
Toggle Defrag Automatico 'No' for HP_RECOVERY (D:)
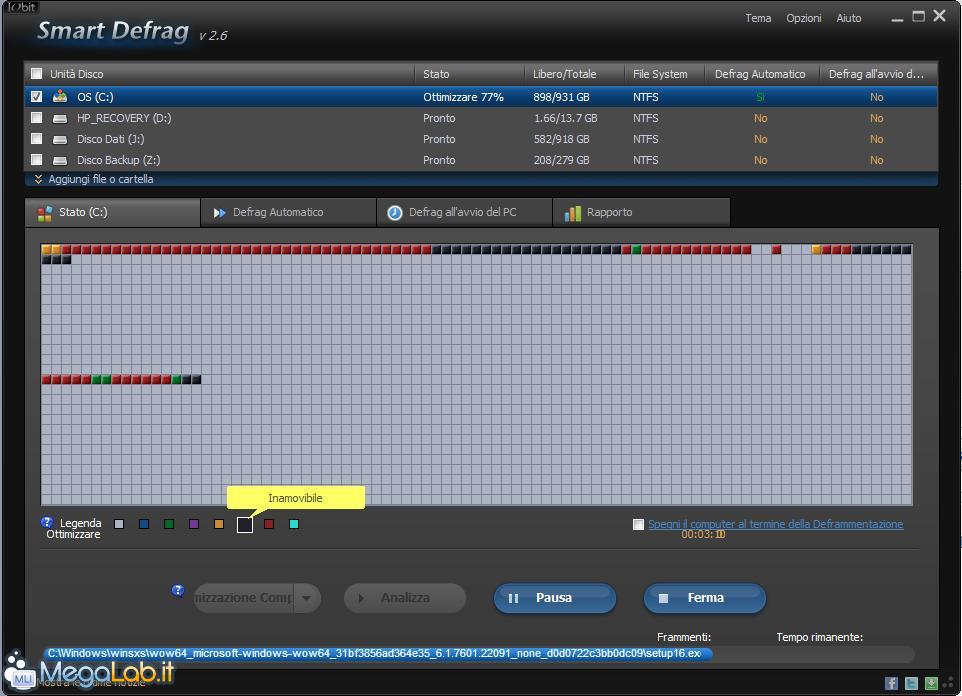pos(760,118)
